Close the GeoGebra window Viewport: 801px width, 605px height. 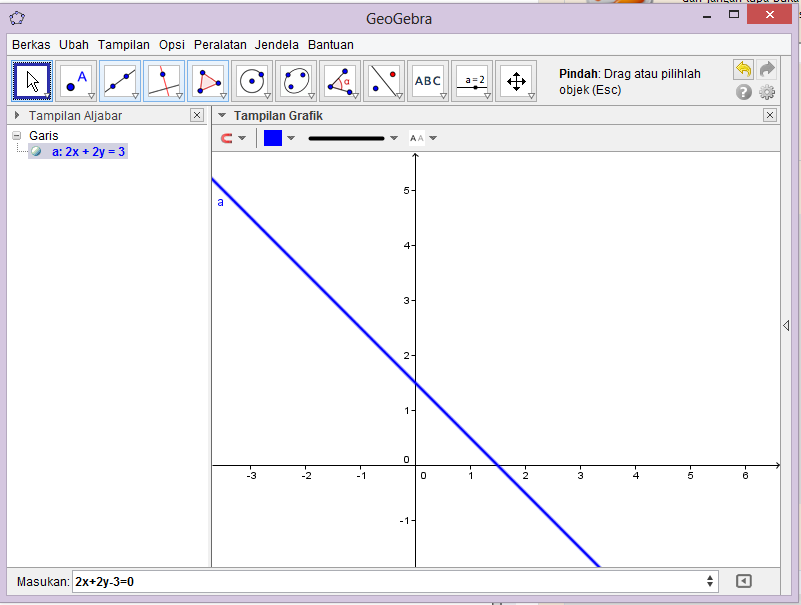pos(769,15)
